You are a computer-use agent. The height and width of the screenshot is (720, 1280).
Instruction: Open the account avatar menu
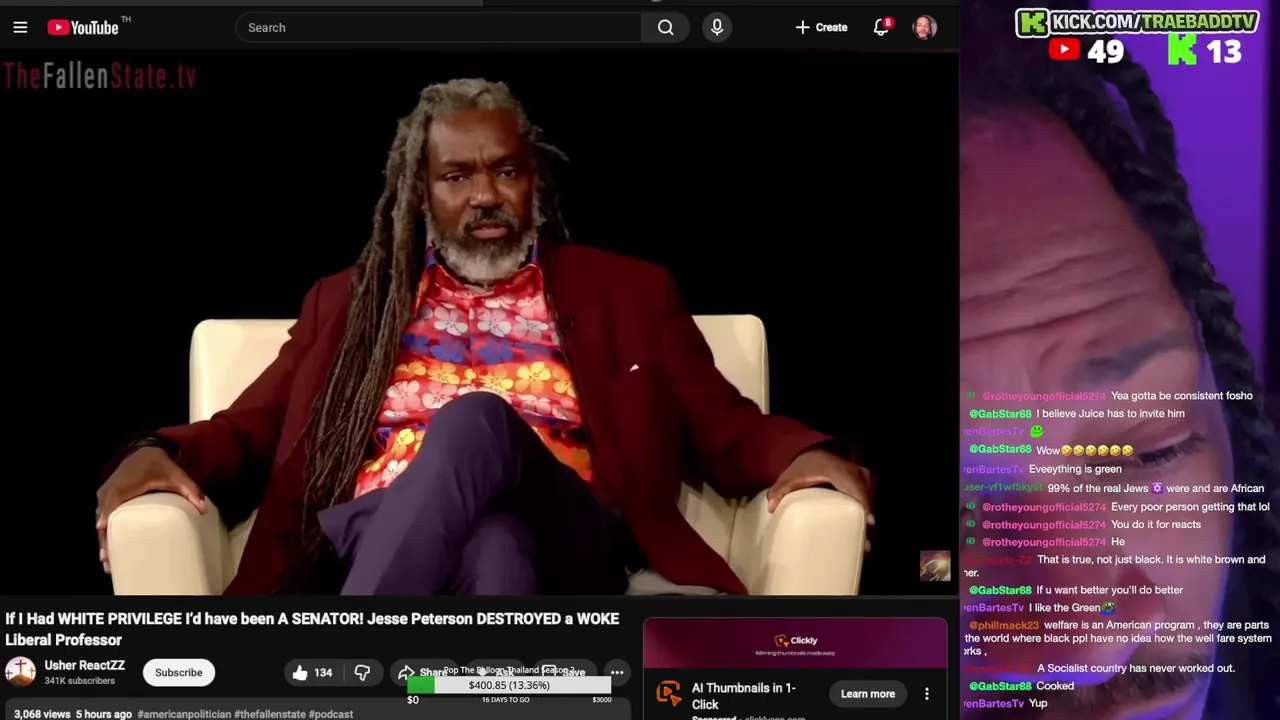click(x=925, y=28)
